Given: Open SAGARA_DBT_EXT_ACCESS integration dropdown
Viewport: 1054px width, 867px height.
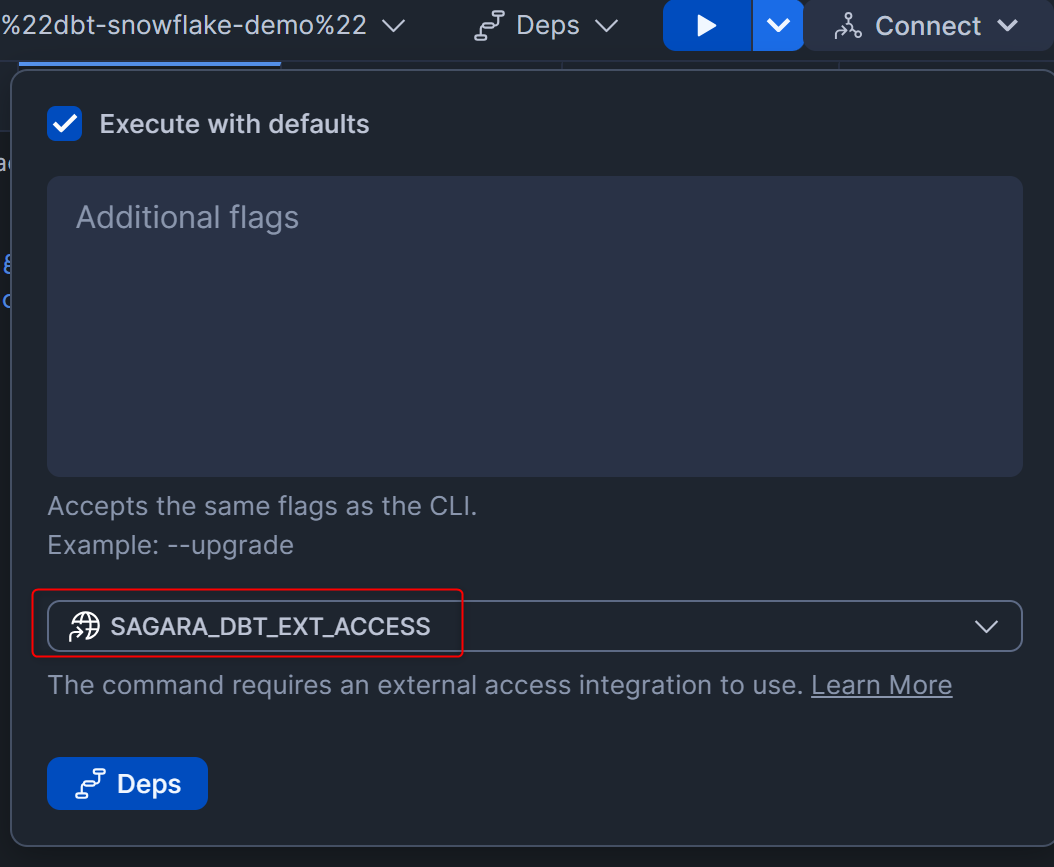Looking at the screenshot, I should (535, 626).
